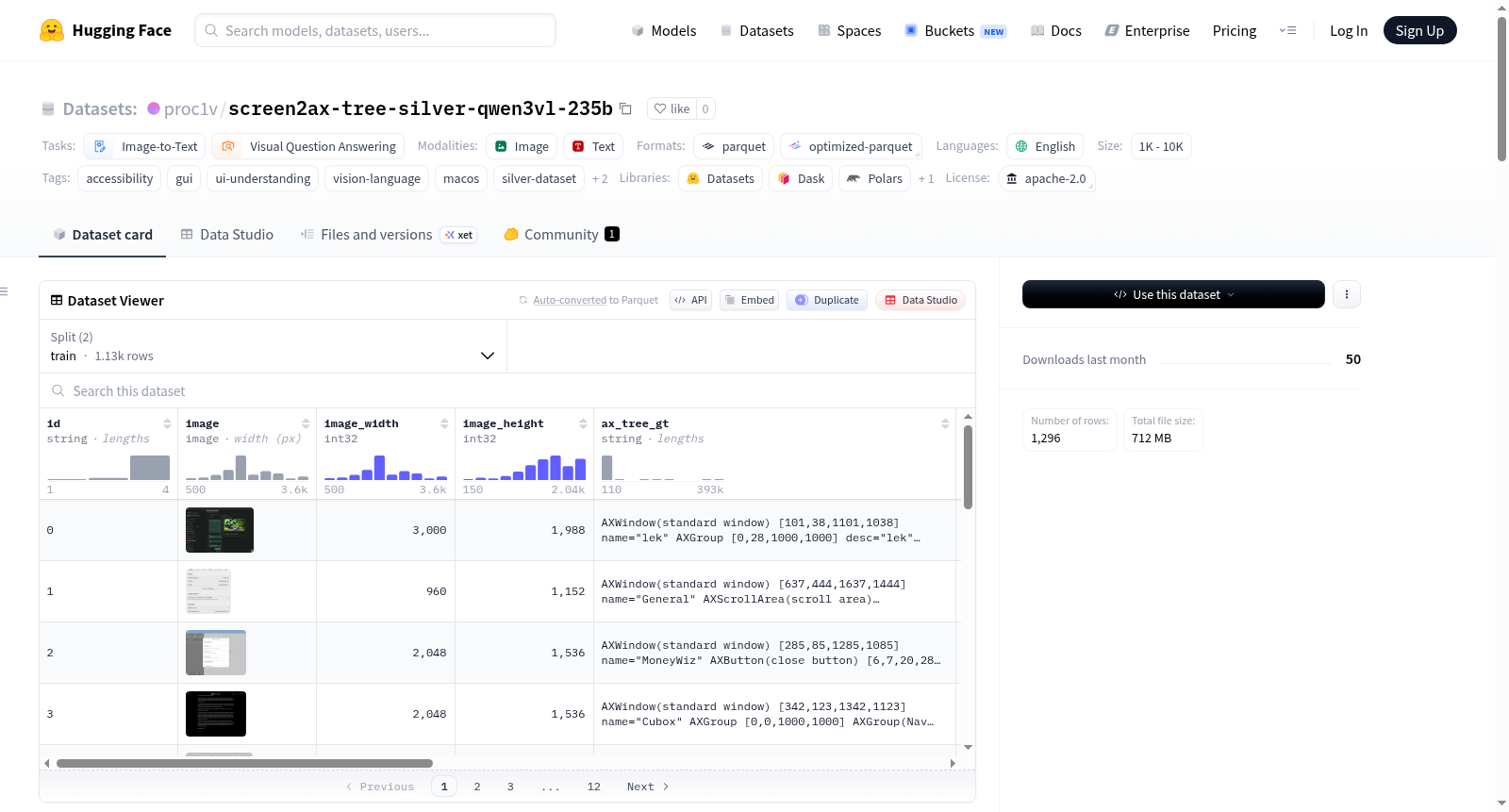Filter by the Image modality tag
The image size is (1509, 812).
[522, 146]
